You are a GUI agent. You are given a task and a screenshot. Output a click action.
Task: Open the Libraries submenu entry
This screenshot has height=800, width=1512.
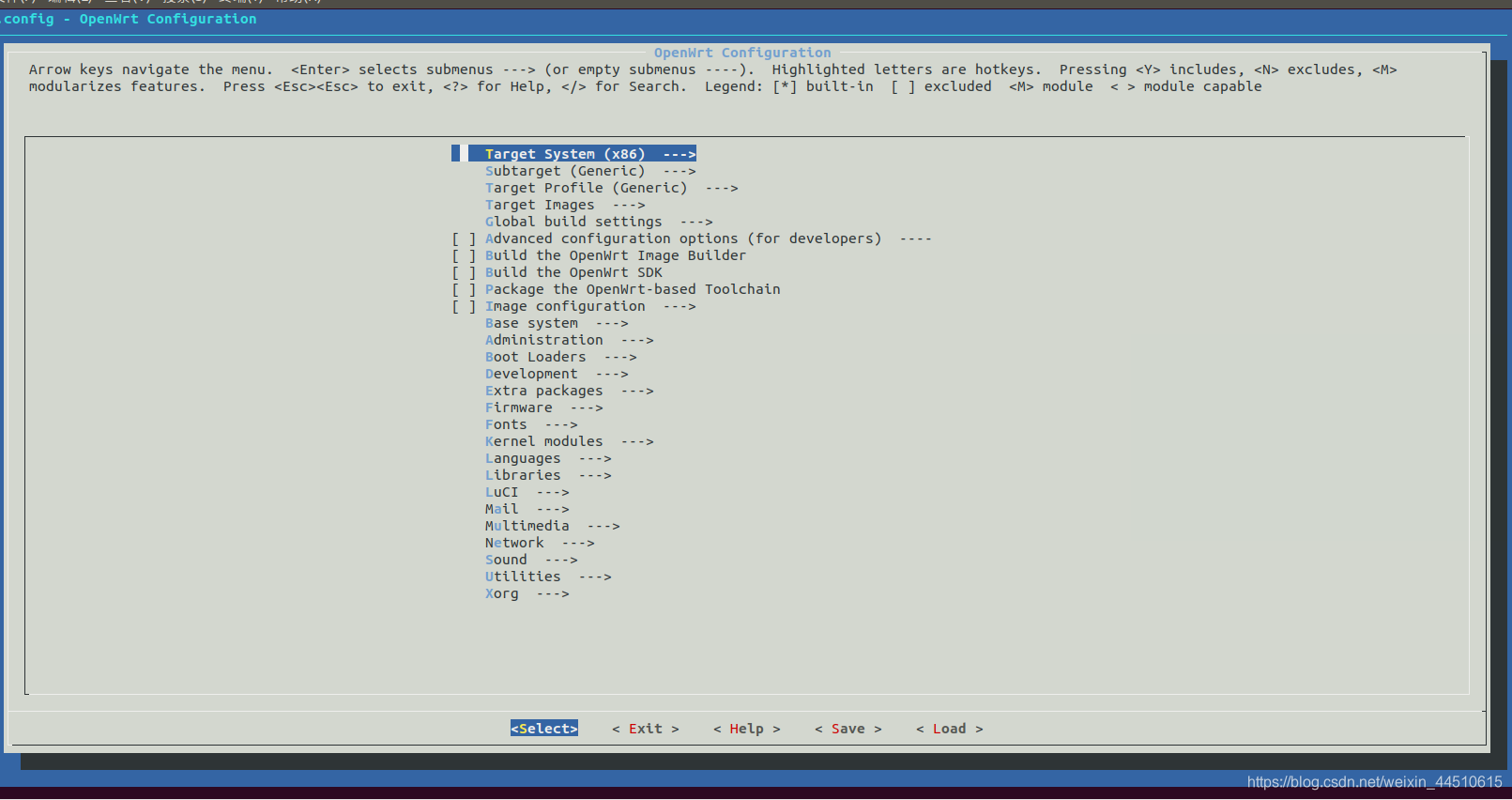(548, 475)
